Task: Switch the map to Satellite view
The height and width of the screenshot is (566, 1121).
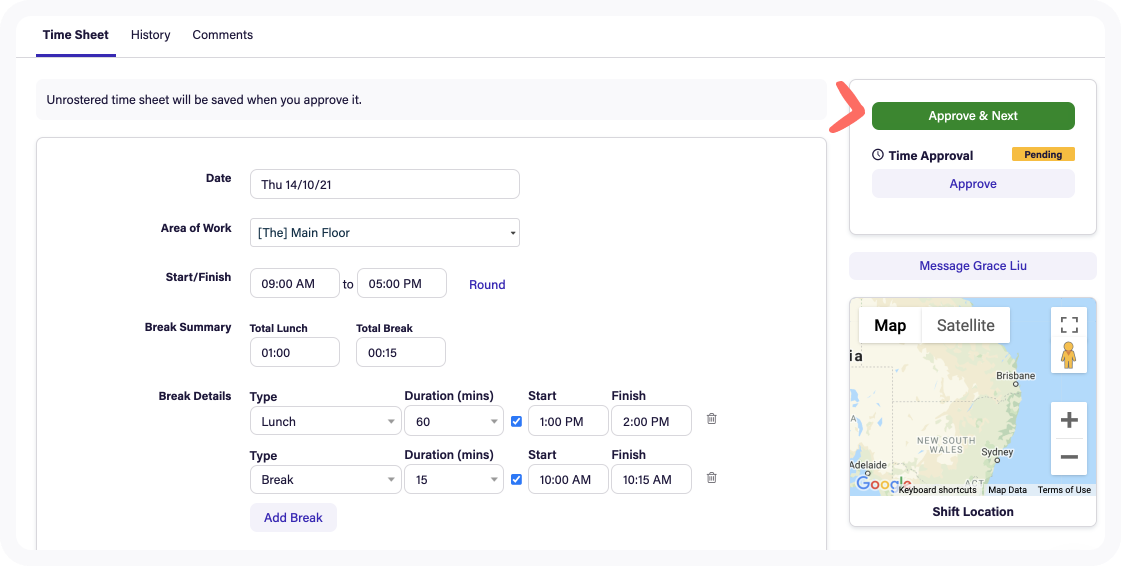Action: (x=965, y=325)
